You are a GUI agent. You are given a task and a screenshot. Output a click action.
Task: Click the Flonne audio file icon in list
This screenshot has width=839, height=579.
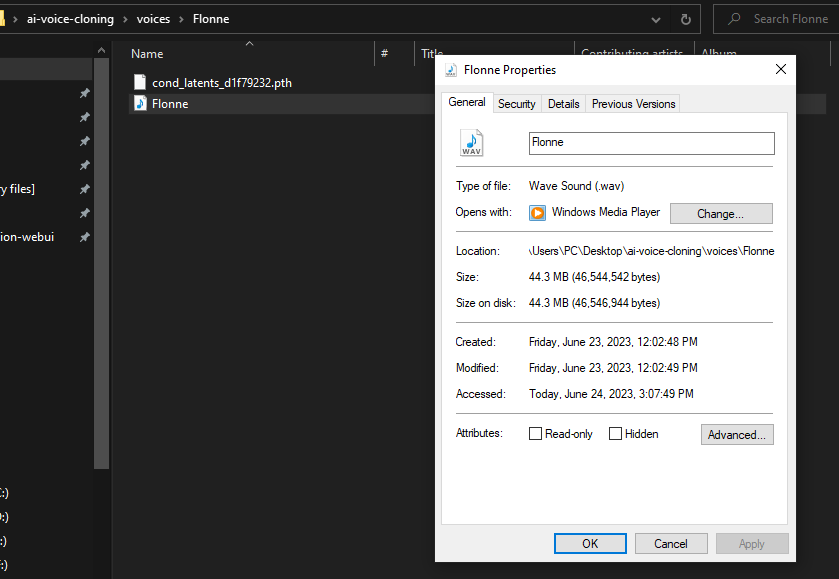point(140,103)
